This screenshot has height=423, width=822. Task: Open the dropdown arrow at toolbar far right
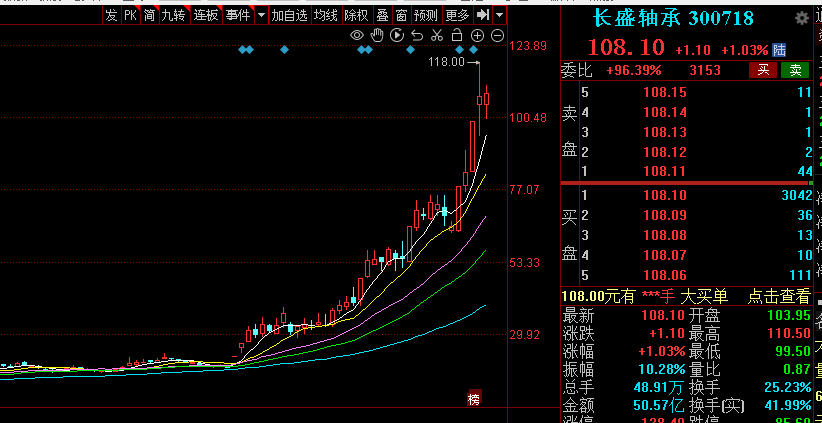tap(500, 15)
